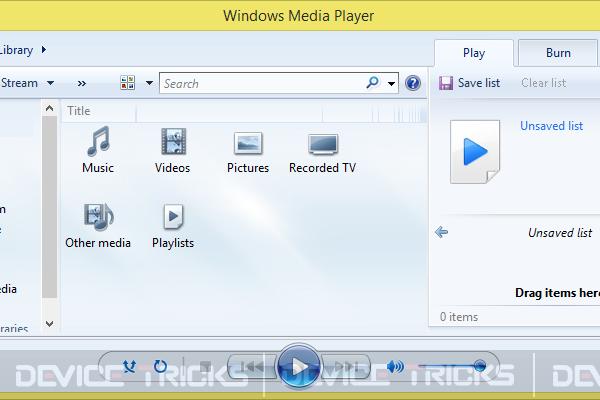The image size is (600, 400).
Task: Show more toolbar commands via double chevron
Action: tap(82, 83)
